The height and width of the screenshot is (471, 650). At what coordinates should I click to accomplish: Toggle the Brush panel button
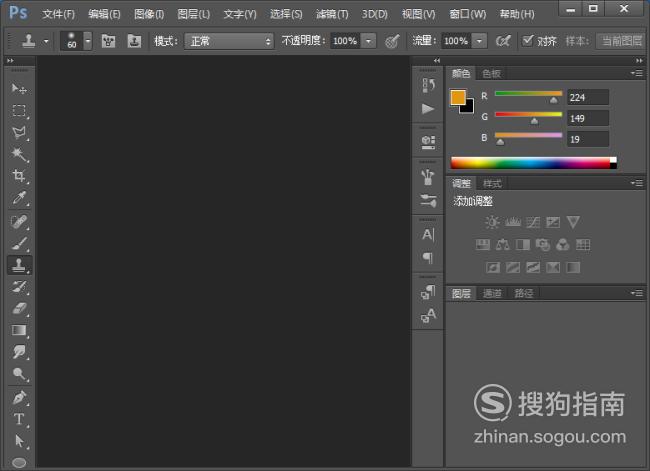pos(109,41)
